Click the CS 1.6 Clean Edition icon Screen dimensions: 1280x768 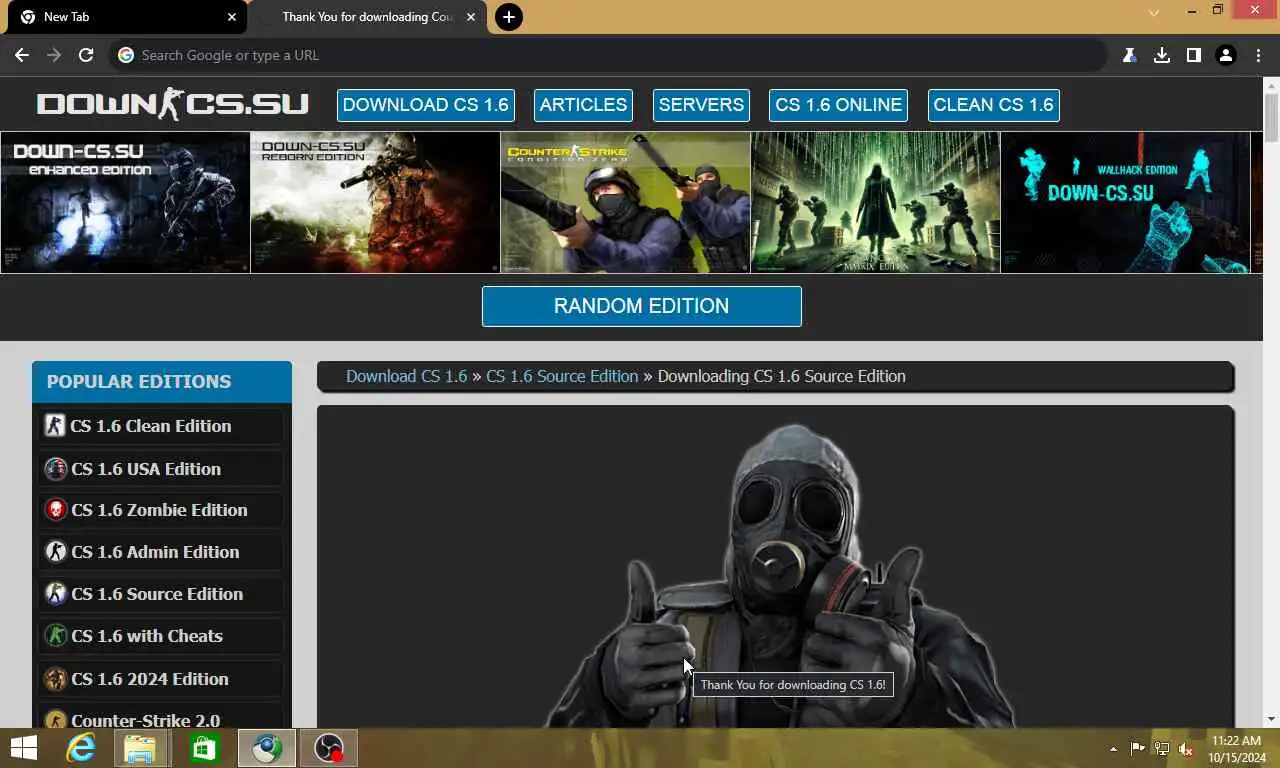(x=55, y=426)
